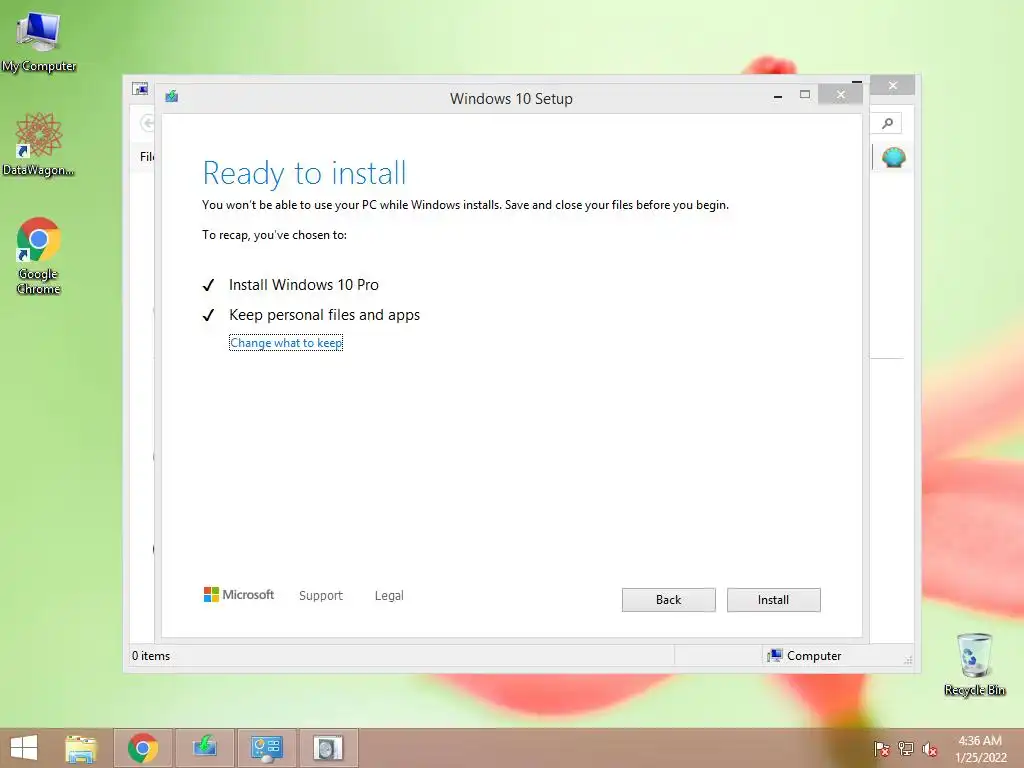Screen dimensions: 1024x768
Task: Click the Action Center flag tray icon
Action: point(881,749)
